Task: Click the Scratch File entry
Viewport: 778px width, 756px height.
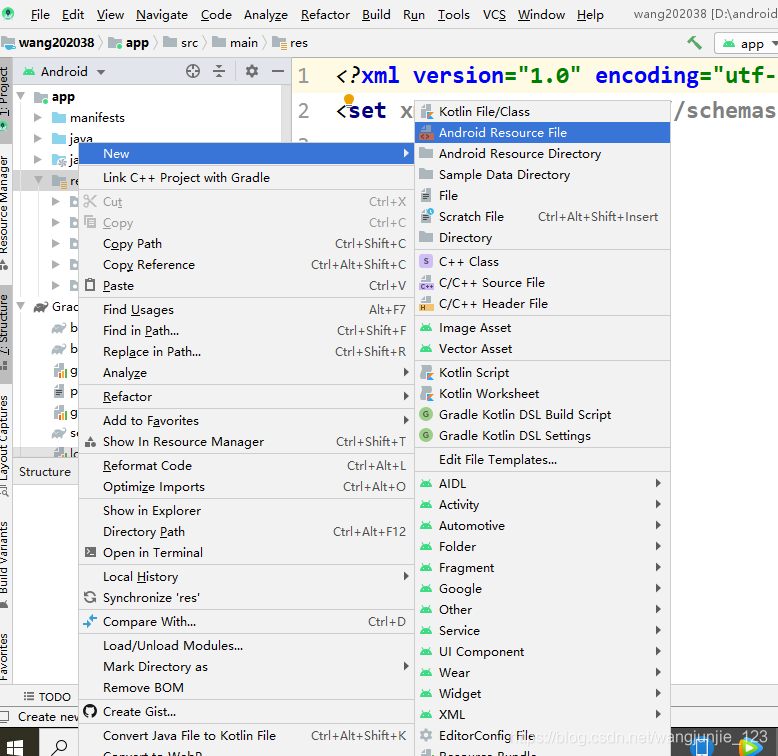Action: pos(542,217)
